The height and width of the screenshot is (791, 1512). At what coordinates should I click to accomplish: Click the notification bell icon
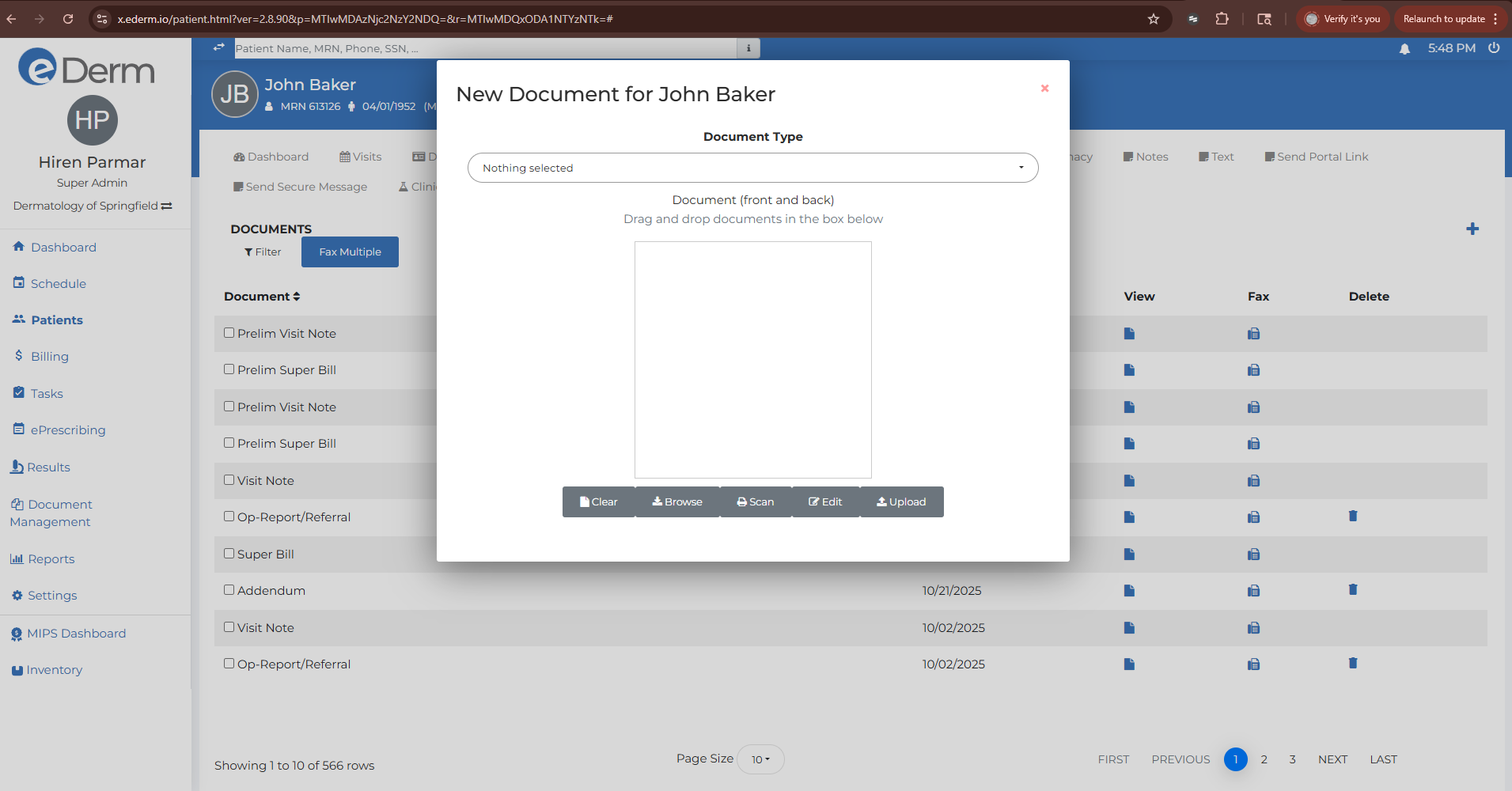point(1404,49)
